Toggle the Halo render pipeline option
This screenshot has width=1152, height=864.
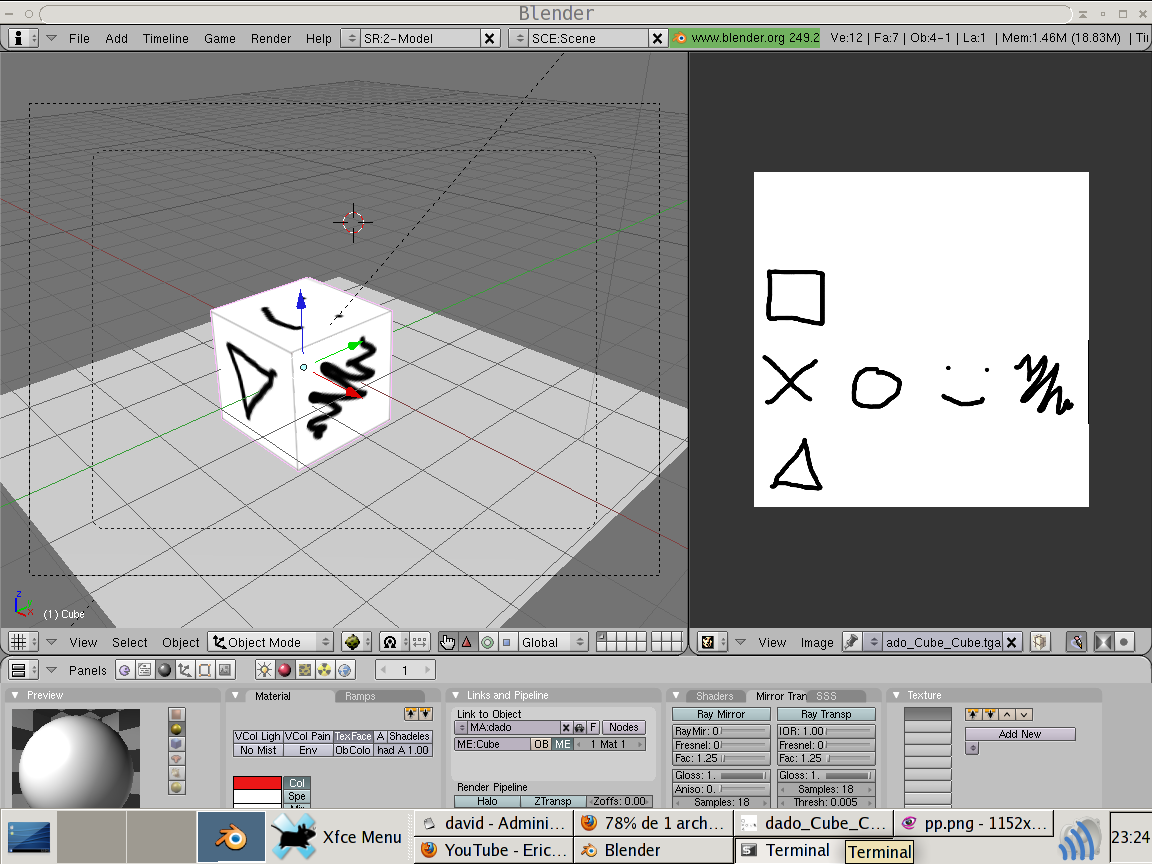[x=487, y=801]
